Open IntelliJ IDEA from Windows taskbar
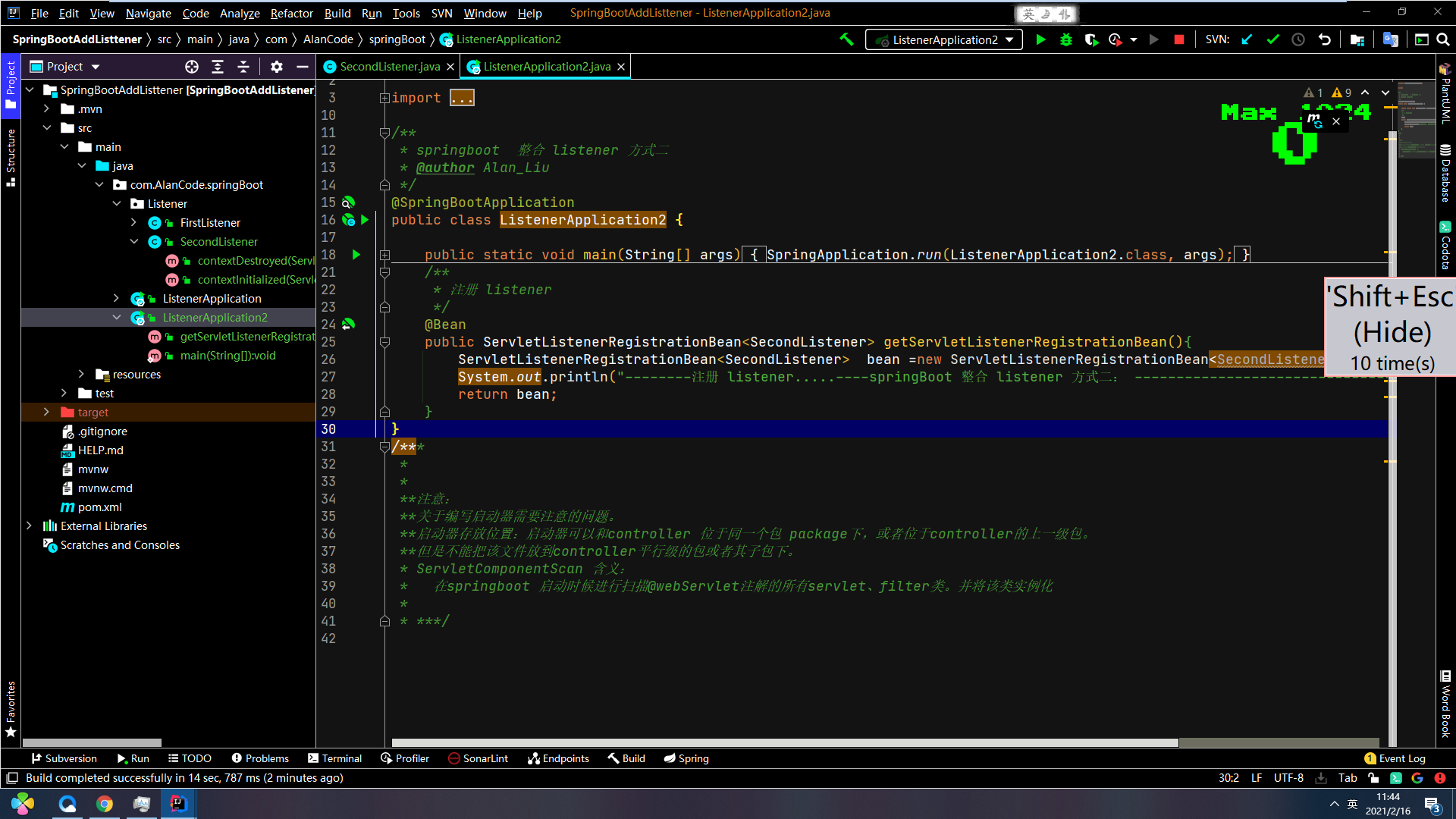Image resolution: width=1456 pixels, height=819 pixels. 178,804
